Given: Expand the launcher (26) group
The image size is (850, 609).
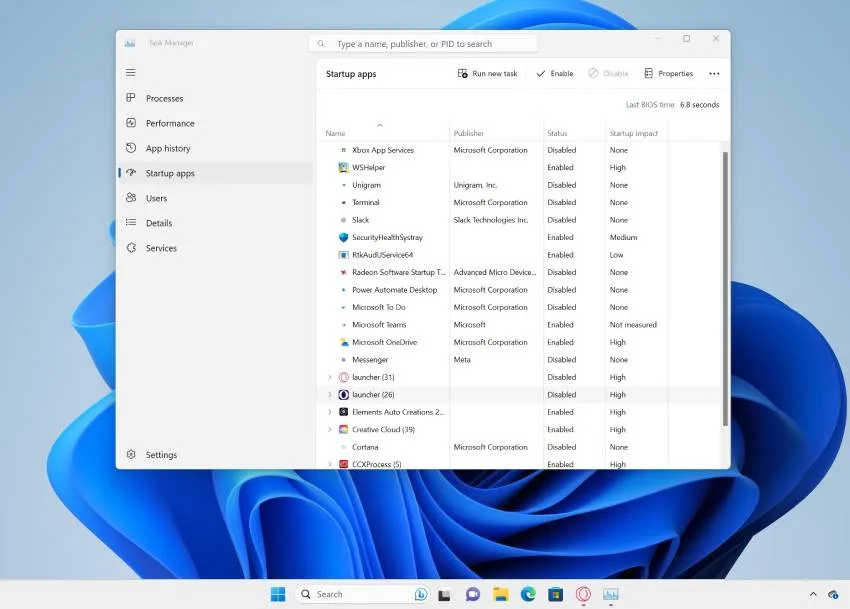Looking at the screenshot, I should 330,395.
